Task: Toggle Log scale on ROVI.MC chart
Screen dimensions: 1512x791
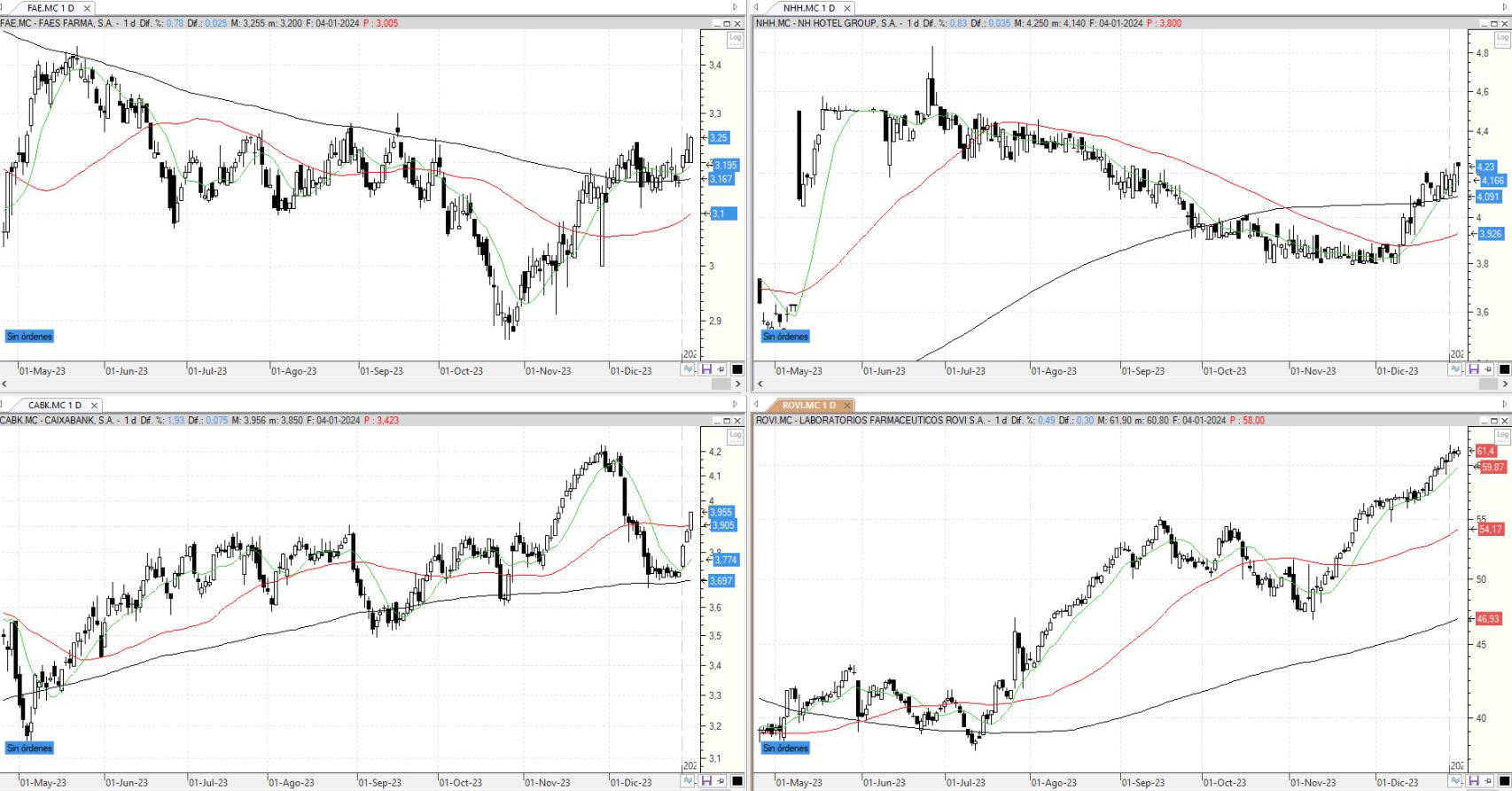Action: pos(1502,435)
